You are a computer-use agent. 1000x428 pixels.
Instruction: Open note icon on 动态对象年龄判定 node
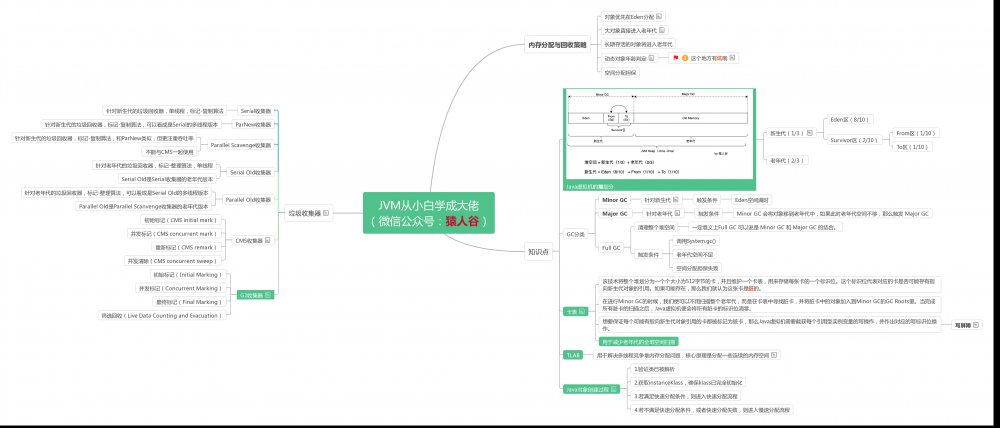coord(652,58)
